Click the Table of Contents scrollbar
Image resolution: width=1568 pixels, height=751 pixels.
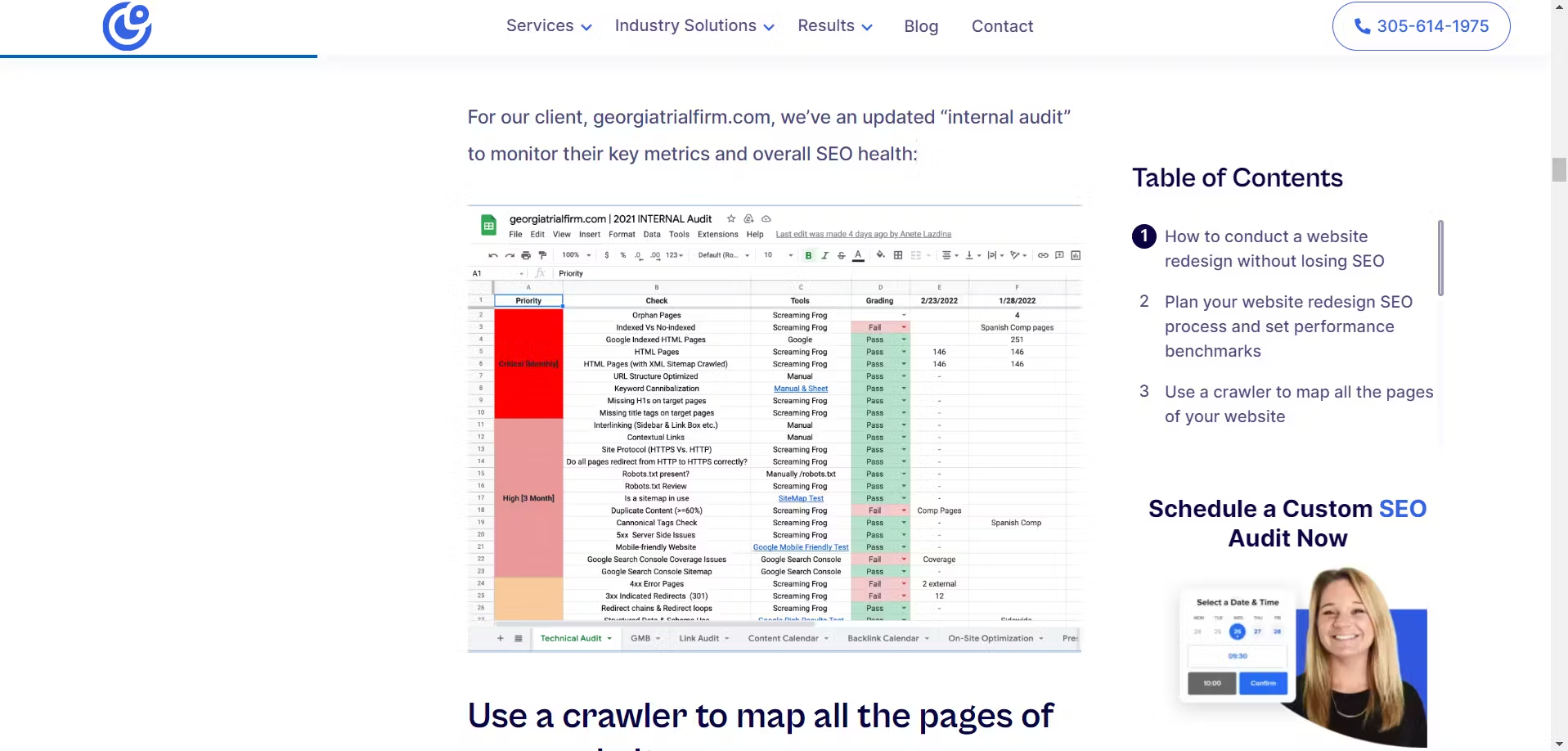1440,258
